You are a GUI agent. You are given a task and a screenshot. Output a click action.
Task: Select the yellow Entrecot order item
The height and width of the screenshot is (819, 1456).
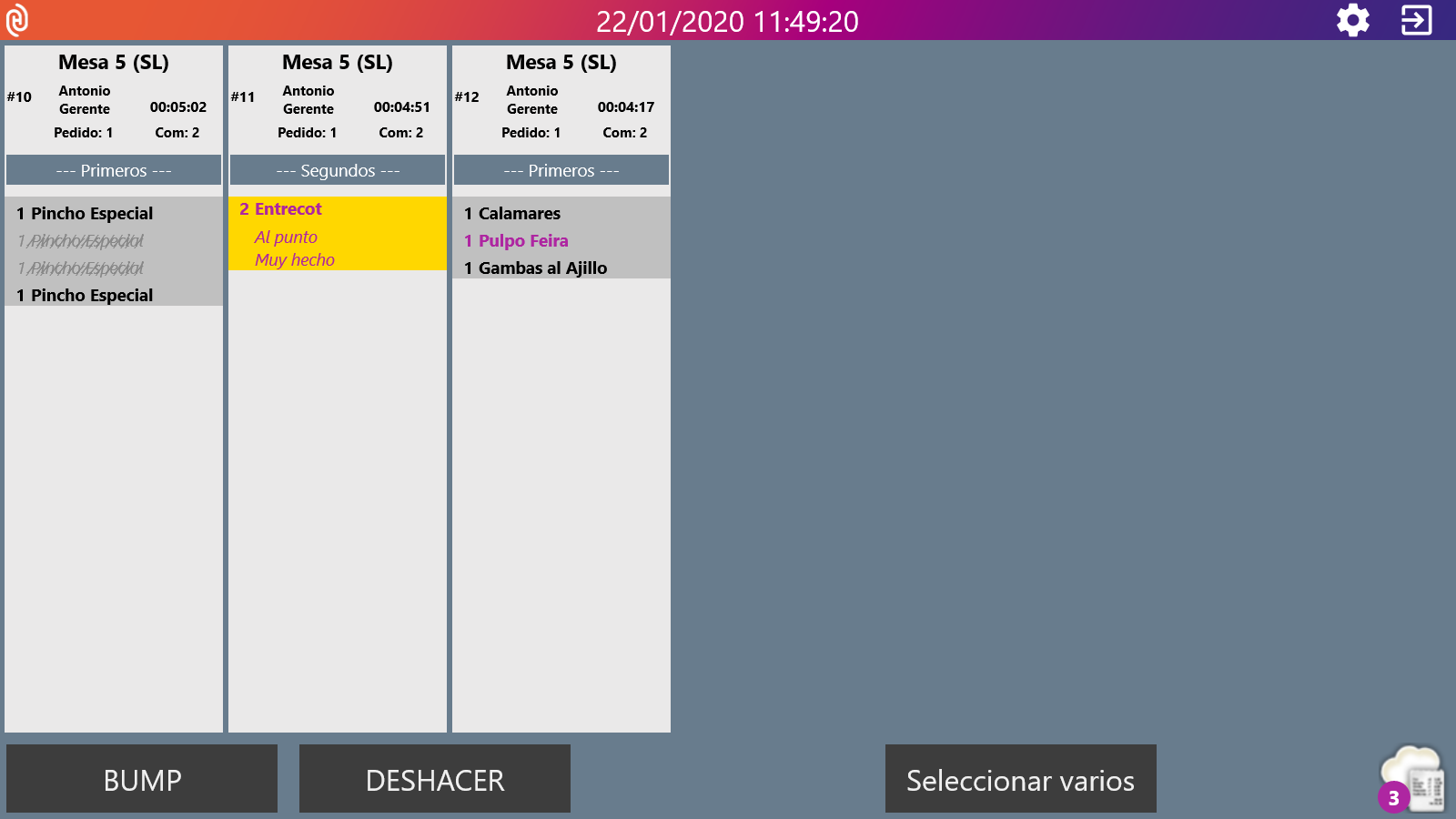(x=337, y=233)
